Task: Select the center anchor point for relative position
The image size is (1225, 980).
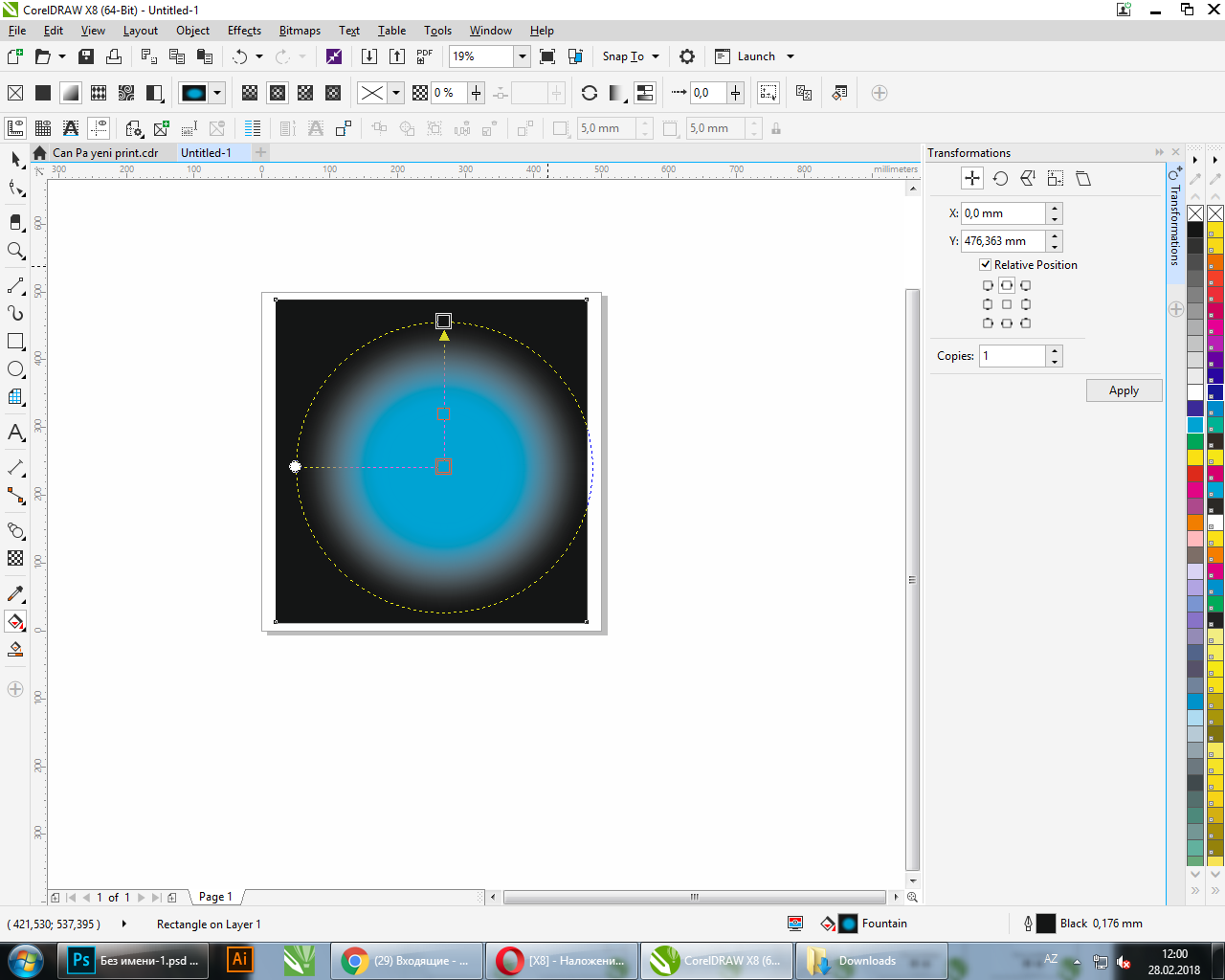Action: (x=1006, y=303)
